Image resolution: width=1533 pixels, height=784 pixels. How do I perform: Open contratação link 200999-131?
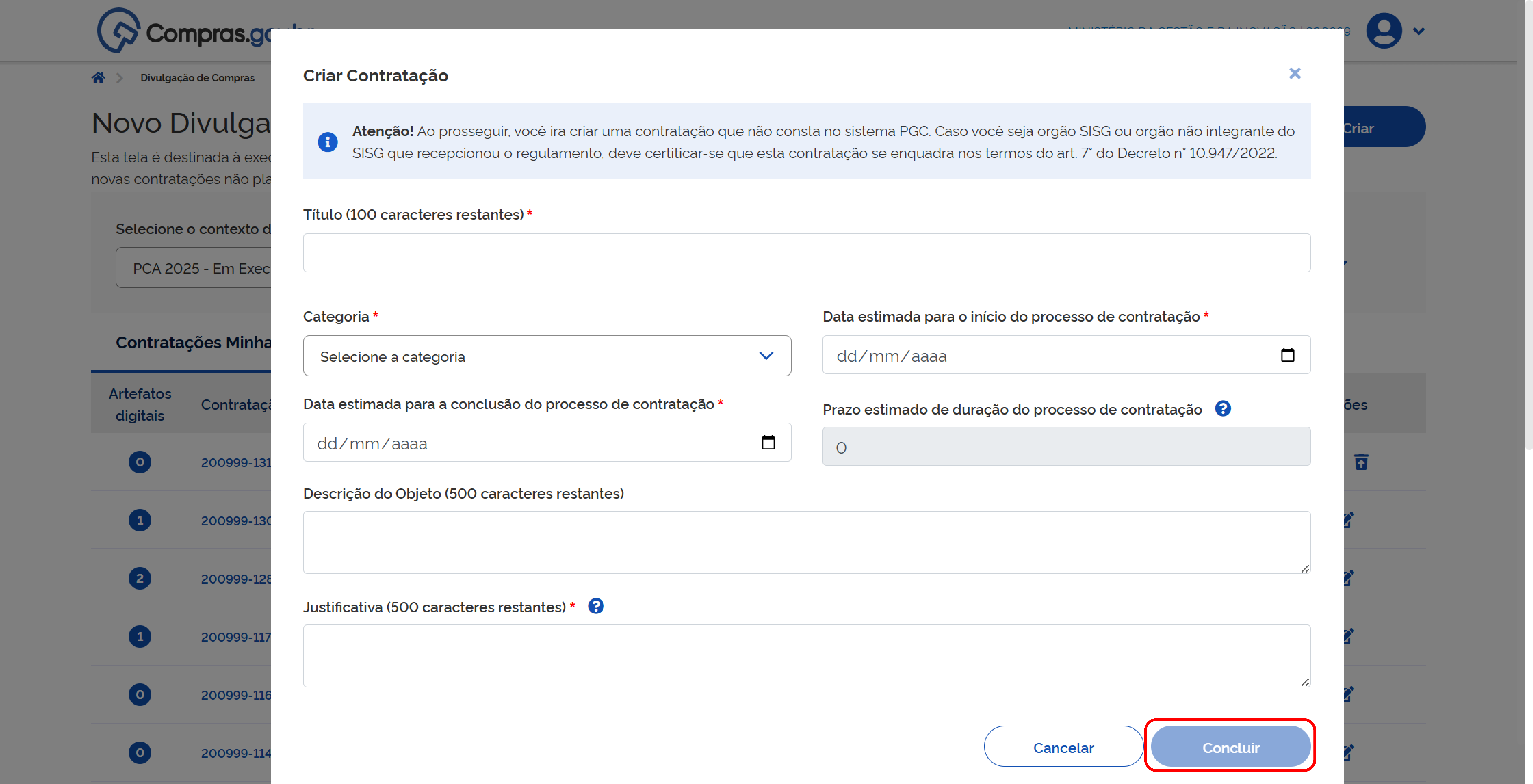tap(236, 463)
